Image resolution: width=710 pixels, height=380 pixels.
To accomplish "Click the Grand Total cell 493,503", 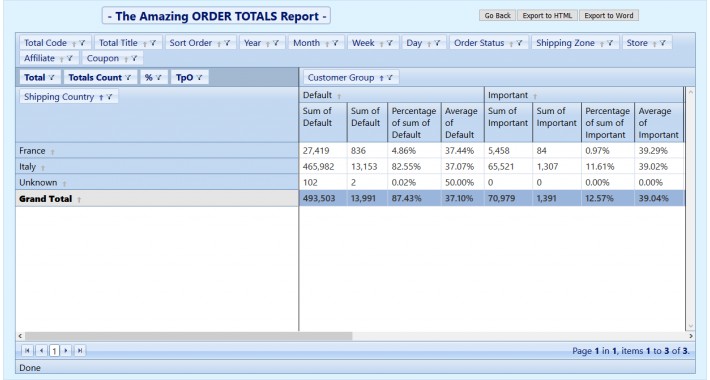I will [323, 198].
